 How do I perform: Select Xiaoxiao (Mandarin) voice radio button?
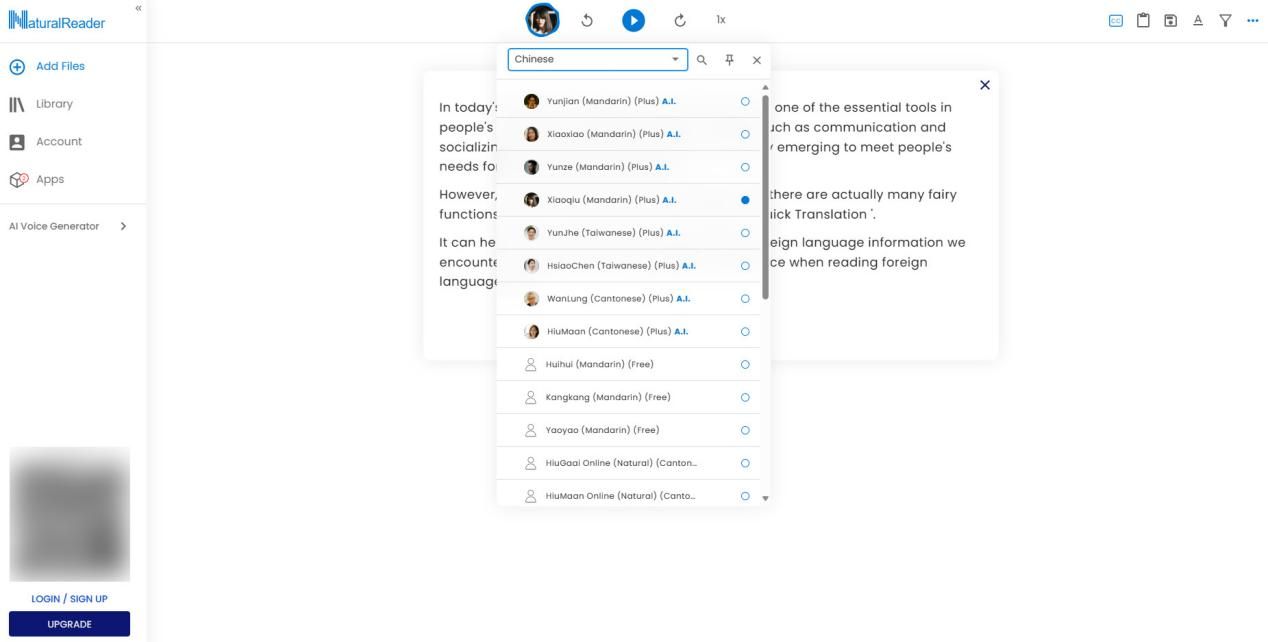745,134
